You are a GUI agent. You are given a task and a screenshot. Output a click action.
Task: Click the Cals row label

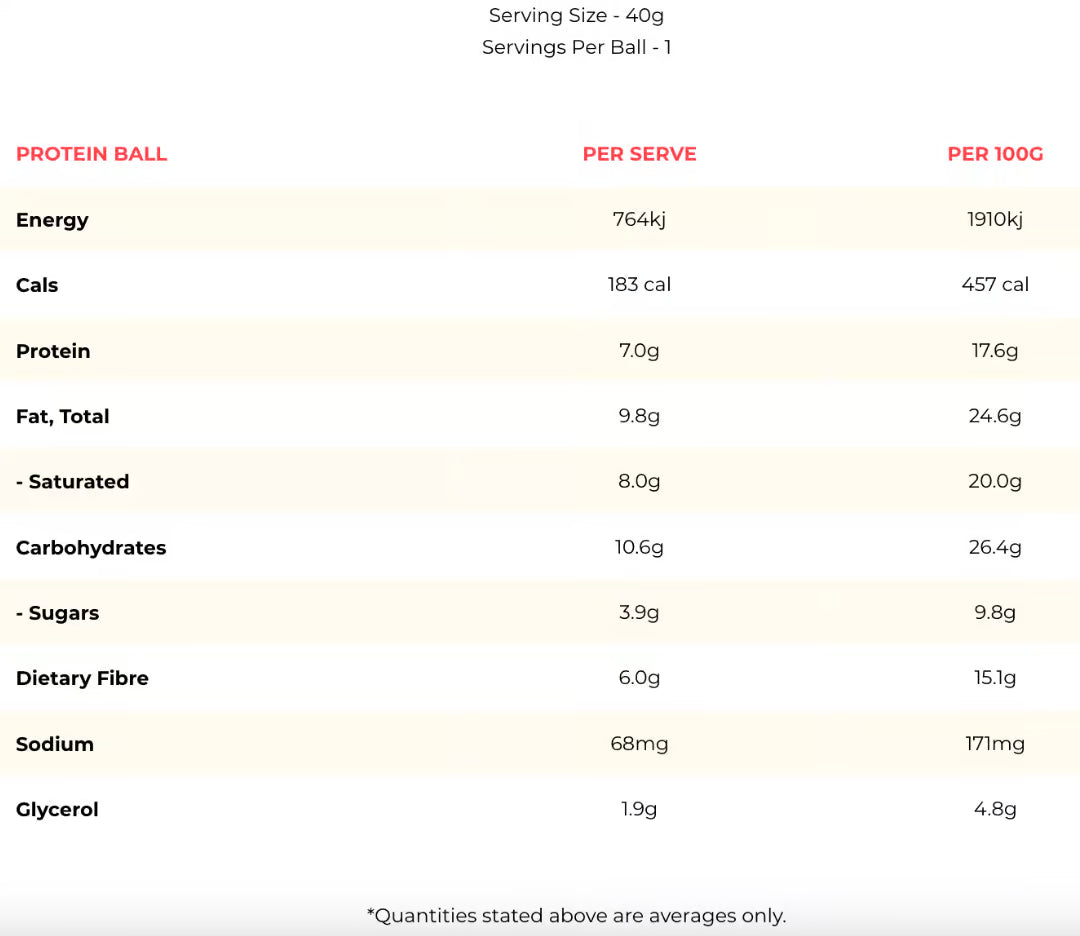37,285
